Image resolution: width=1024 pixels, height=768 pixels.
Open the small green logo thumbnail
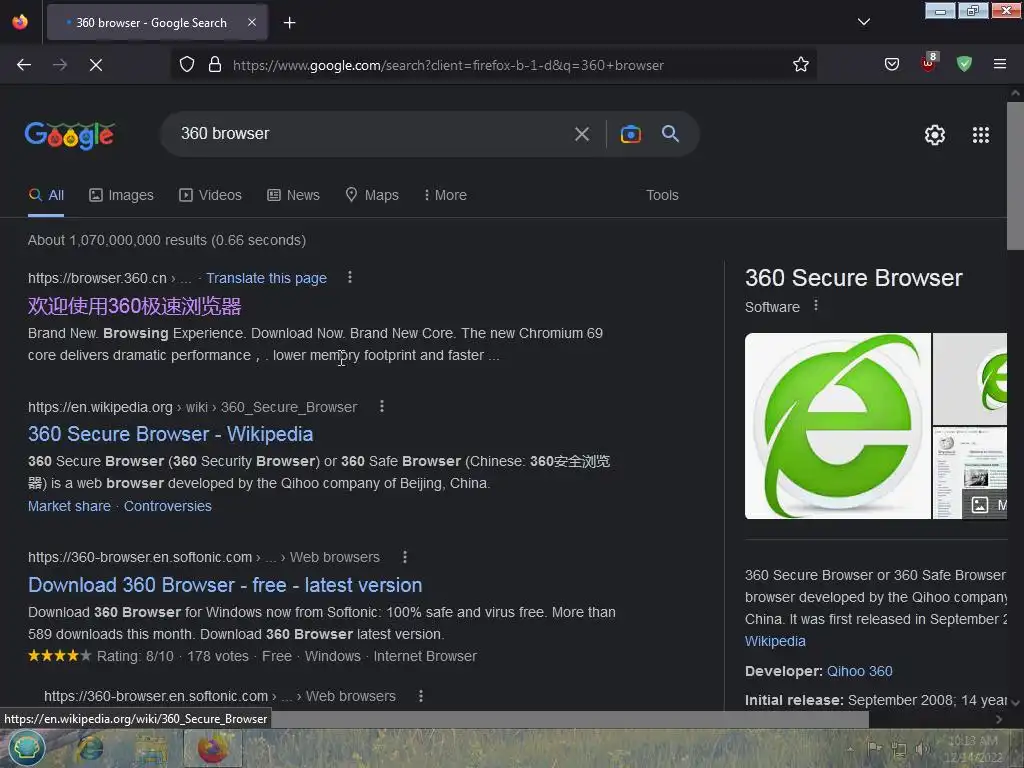coord(970,379)
